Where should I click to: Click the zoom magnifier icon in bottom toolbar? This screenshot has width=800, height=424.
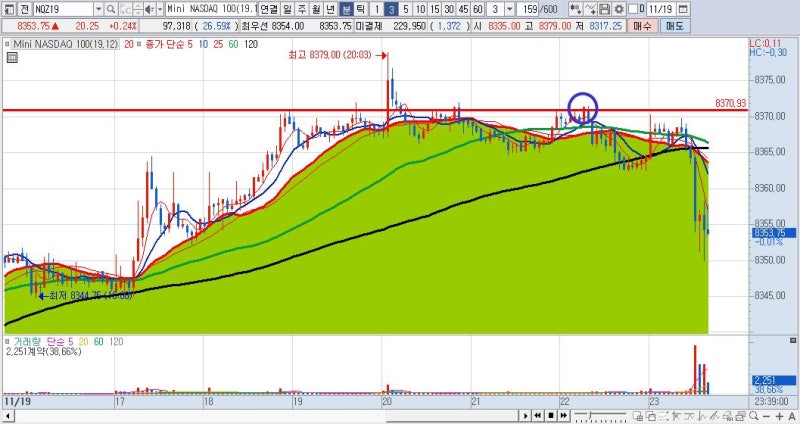753,416
